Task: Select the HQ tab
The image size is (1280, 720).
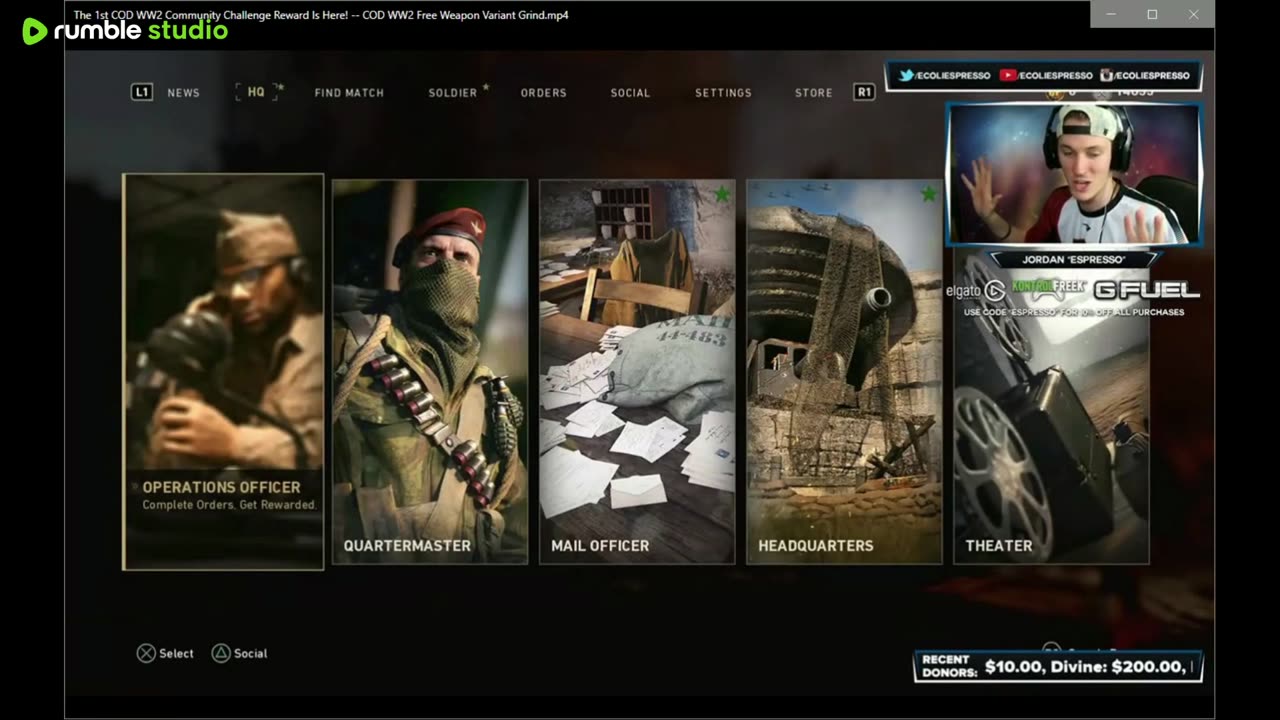Action: tap(256, 92)
